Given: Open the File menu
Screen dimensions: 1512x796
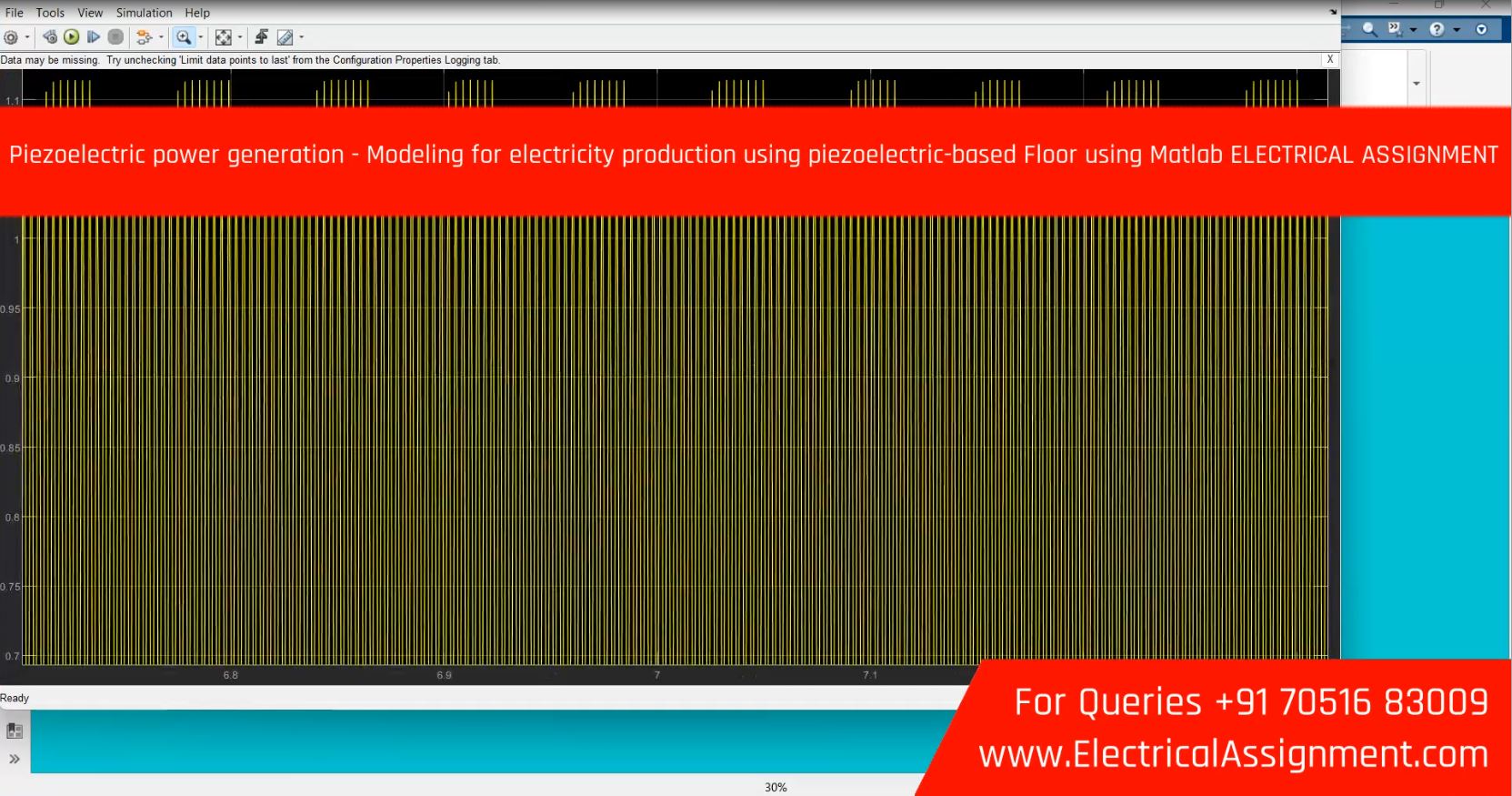Looking at the screenshot, I should click(14, 13).
